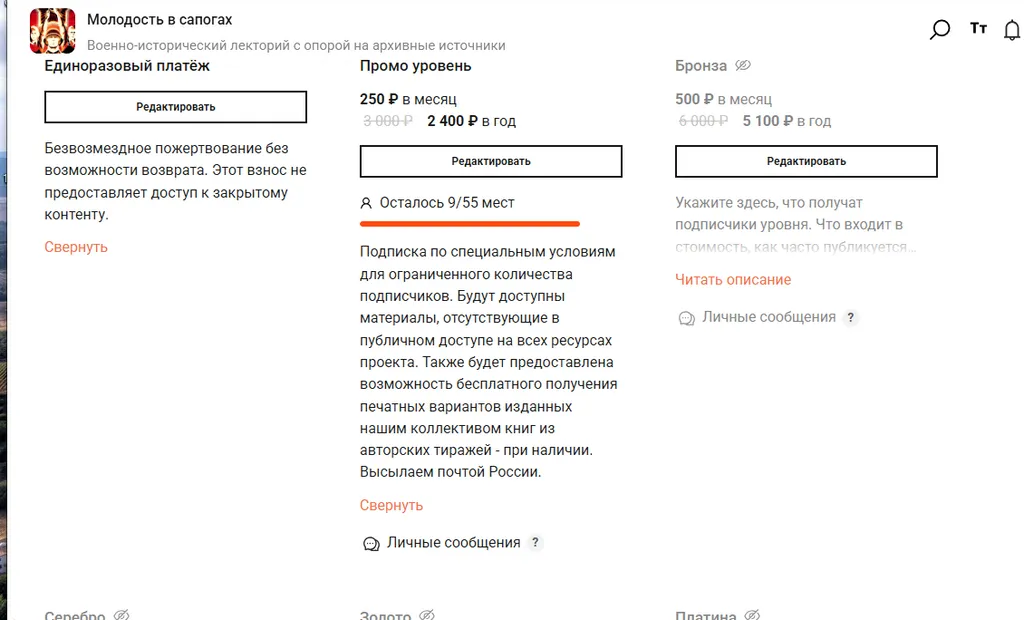Expand Бронза text with Читать описание
Viewport: 1024px width, 620px height.
click(733, 280)
